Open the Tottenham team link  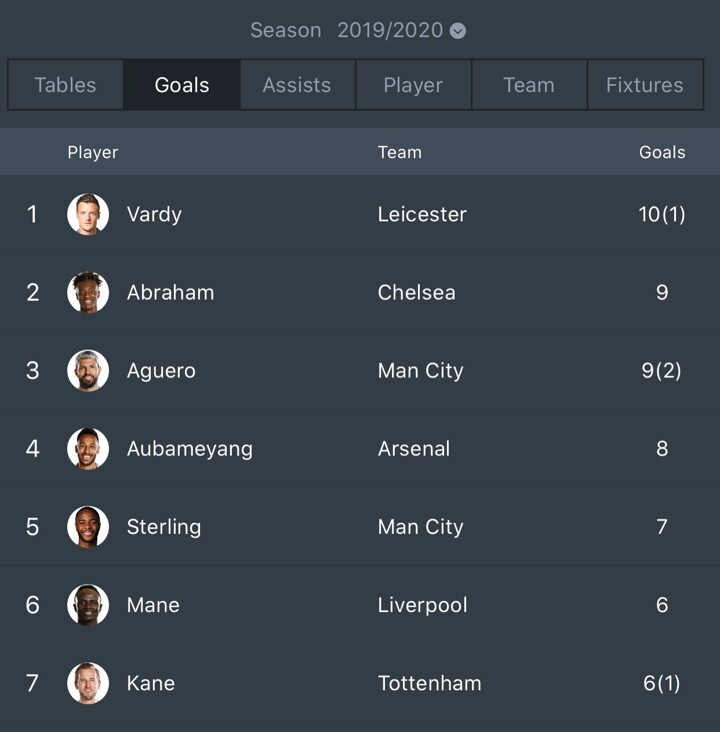(x=429, y=683)
